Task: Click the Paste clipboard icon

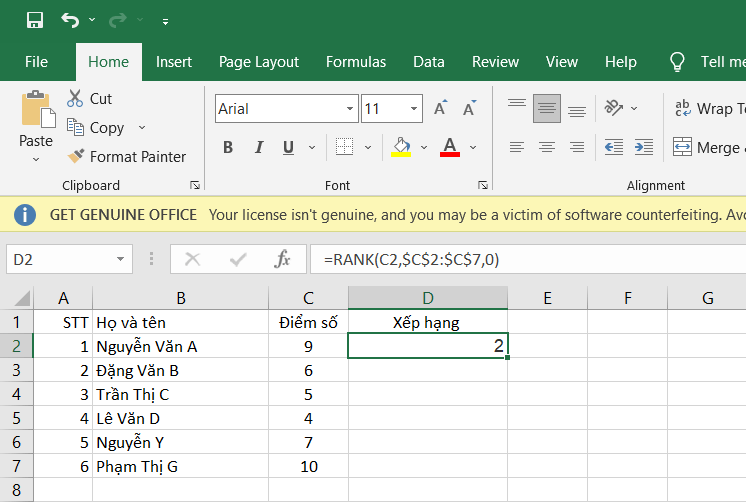Action: 38,109
